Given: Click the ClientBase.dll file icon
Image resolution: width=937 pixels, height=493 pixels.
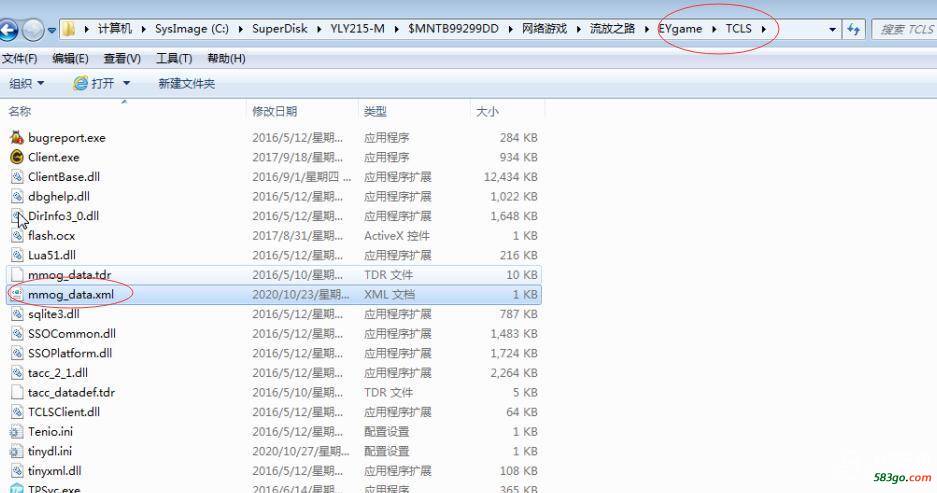Looking at the screenshot, I should (x=17, y=177).
